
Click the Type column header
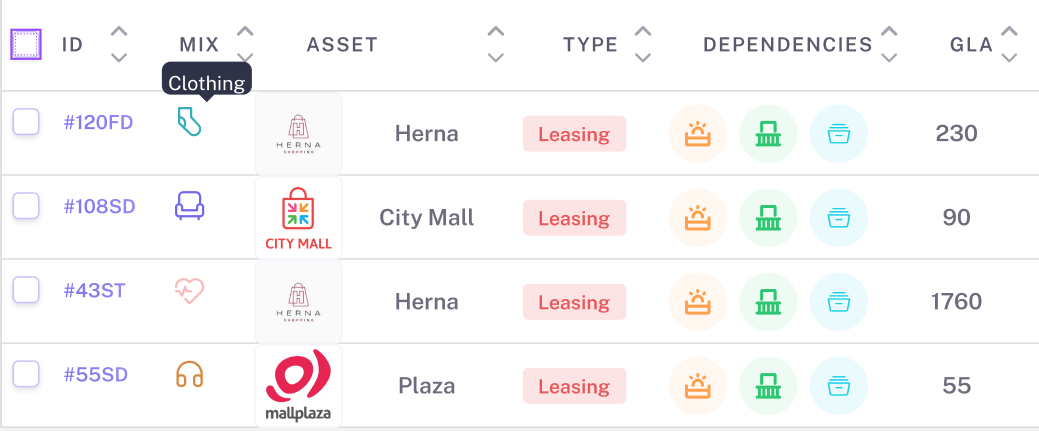pyautogui.click(x=590, y=45)
